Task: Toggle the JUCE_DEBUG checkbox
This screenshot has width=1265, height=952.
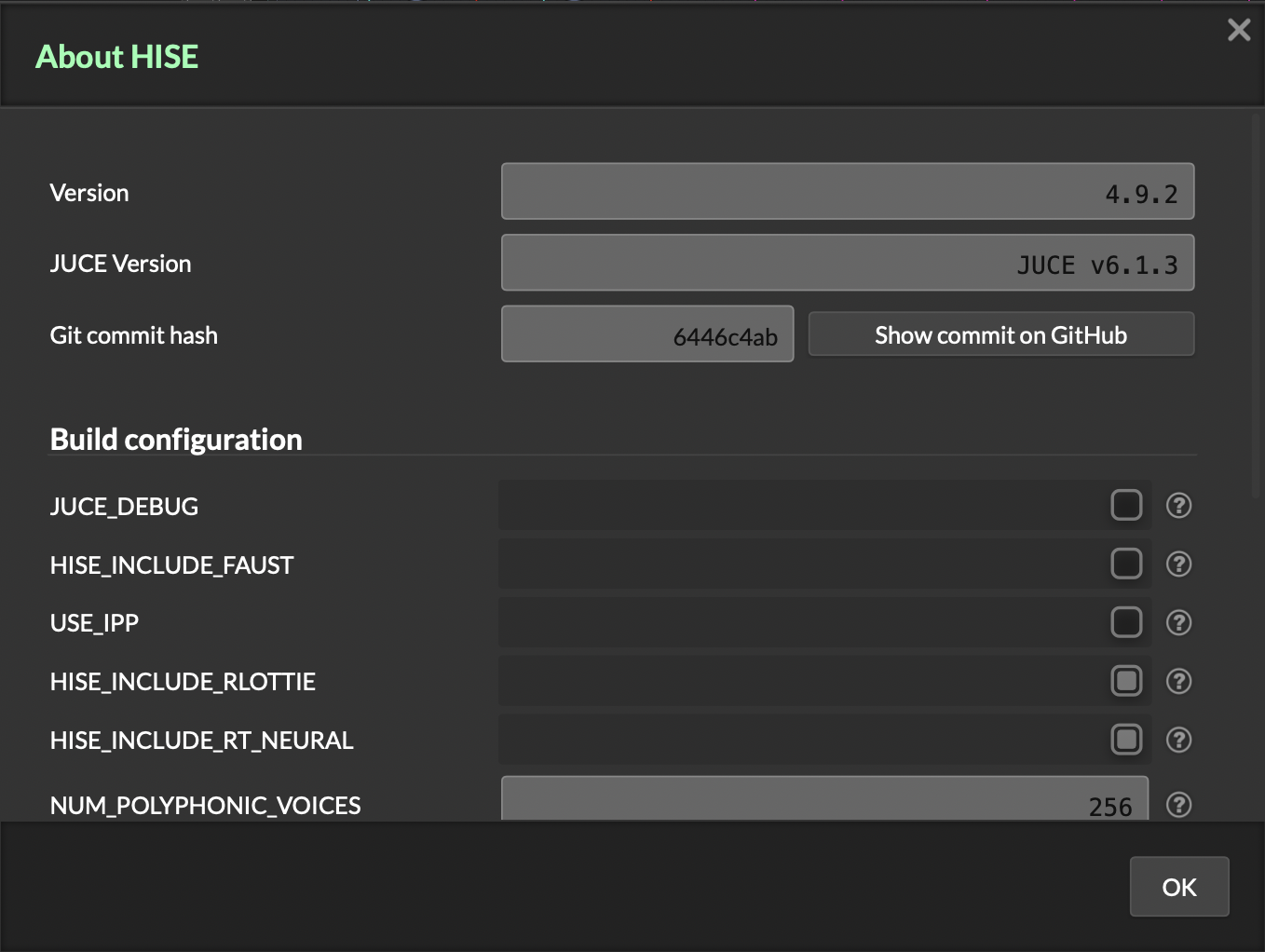Action: [1126, 505]
